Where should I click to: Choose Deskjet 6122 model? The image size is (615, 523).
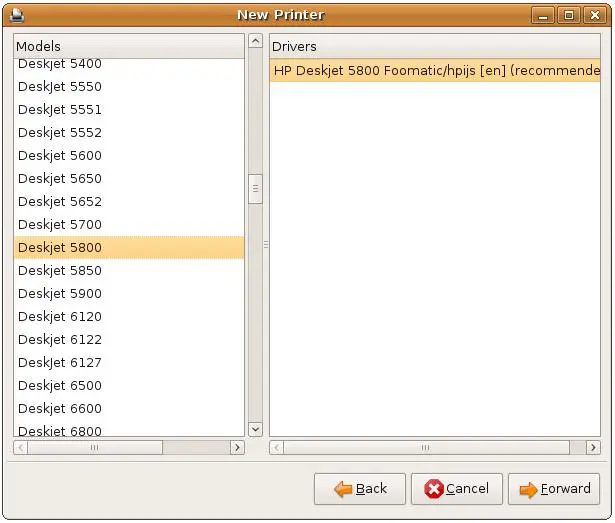click(60, 339)
